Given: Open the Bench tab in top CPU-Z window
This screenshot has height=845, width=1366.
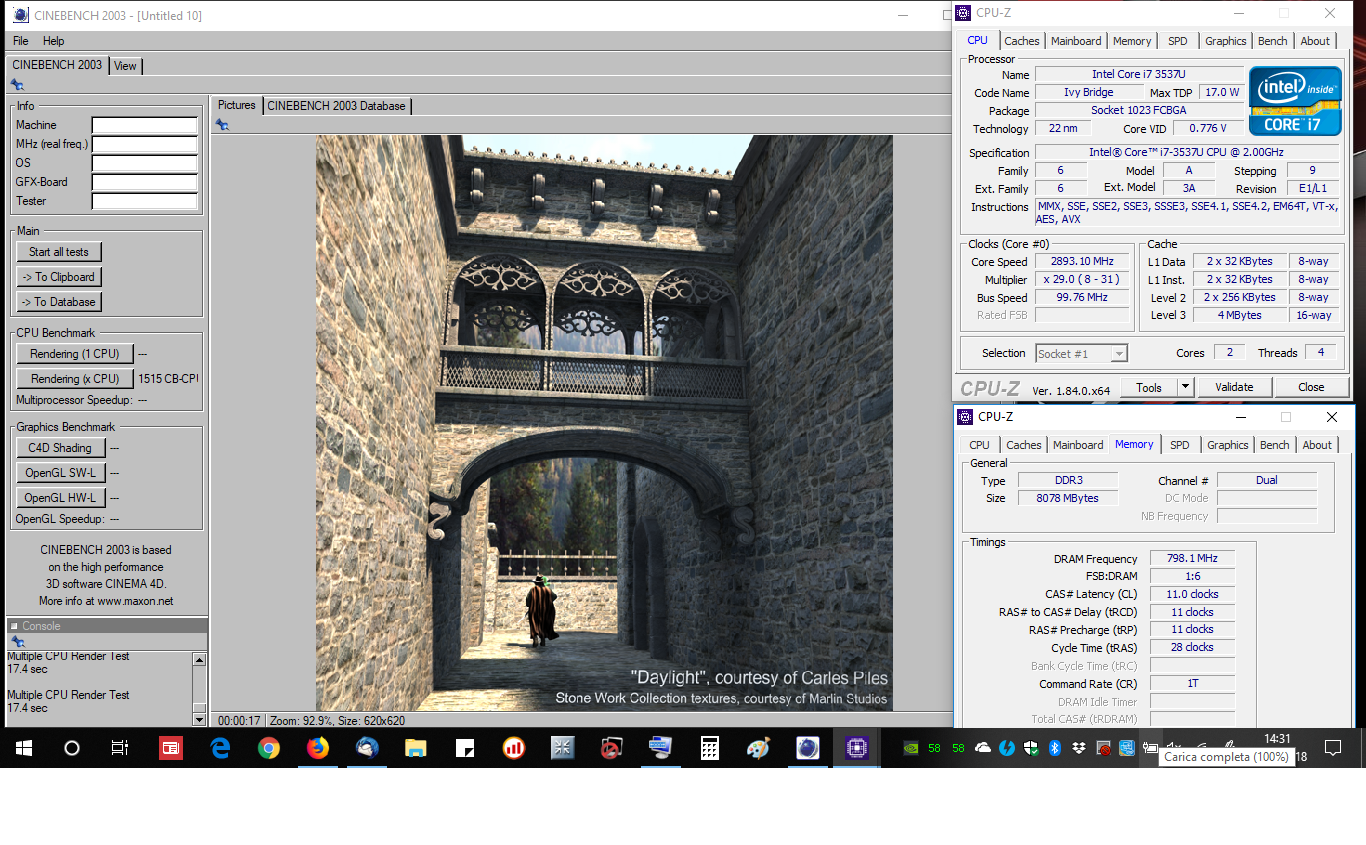Looking at the screenshot, I should tap(1273, 41).
